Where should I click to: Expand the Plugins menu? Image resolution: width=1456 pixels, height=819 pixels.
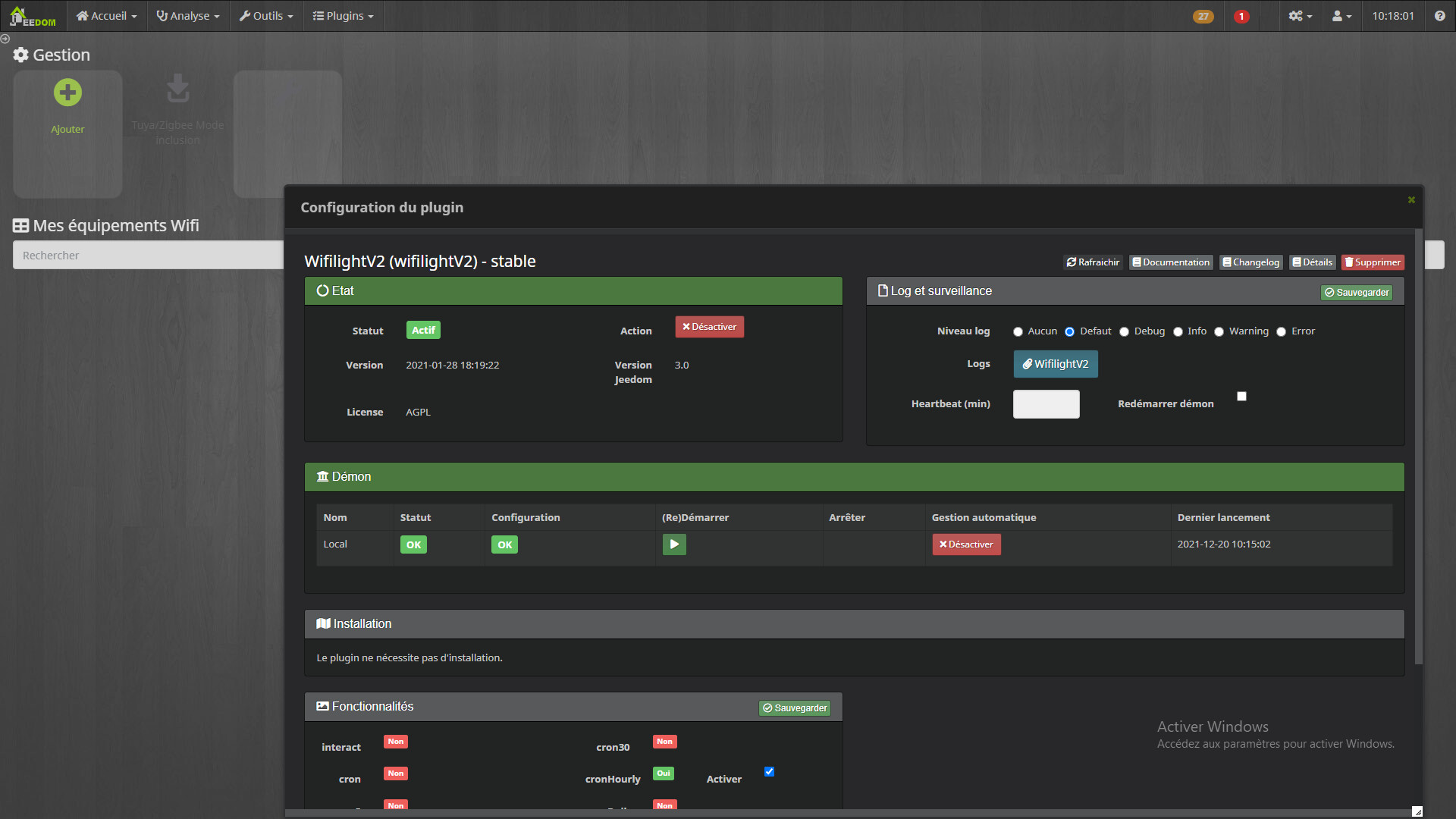[x=344, y=16]
